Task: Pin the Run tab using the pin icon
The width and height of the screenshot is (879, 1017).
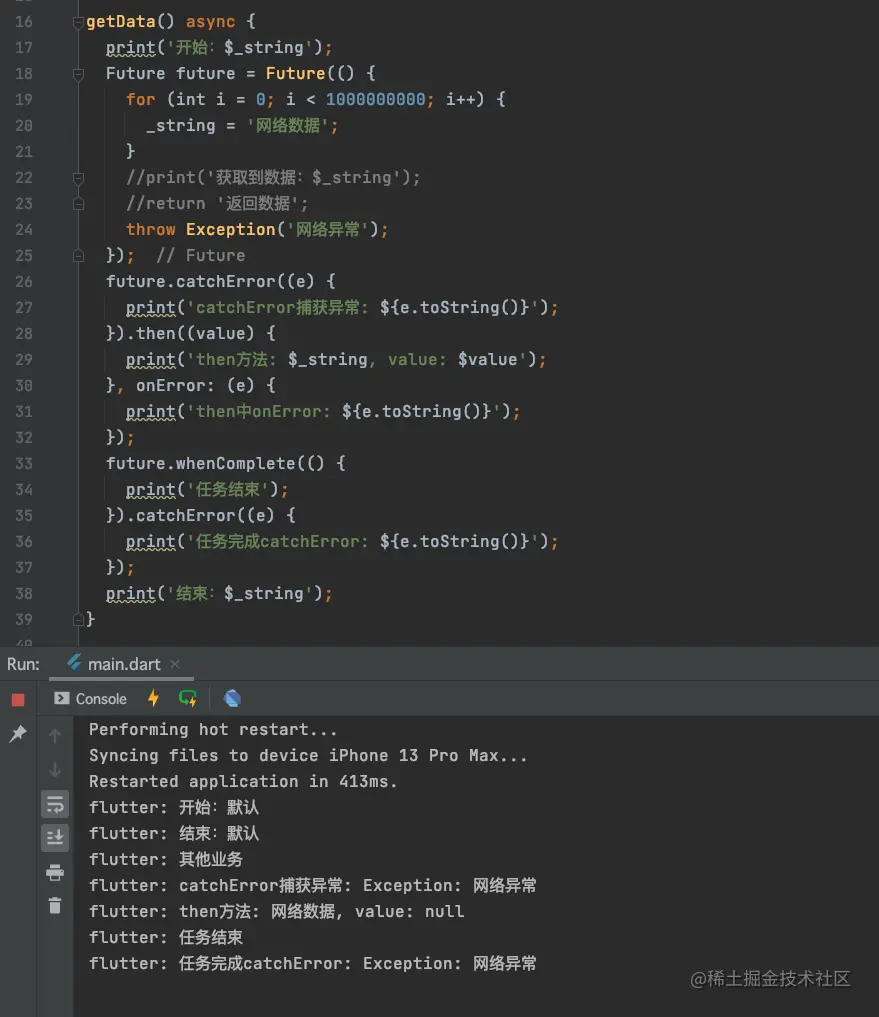Action: click(x=17, y=735)
